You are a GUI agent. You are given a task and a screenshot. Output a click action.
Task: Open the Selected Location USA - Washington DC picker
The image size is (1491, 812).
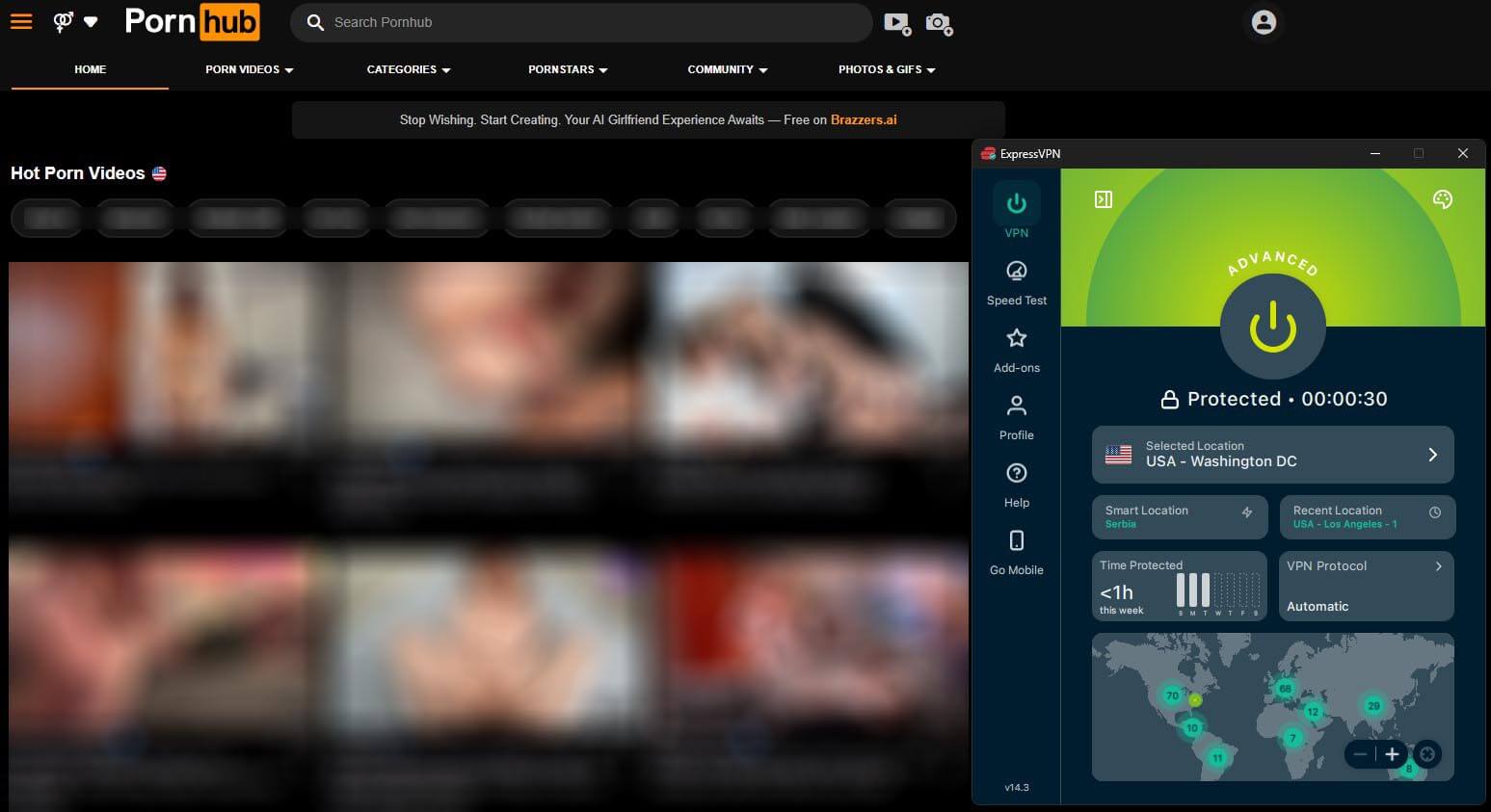click(x=1272, y=455)
